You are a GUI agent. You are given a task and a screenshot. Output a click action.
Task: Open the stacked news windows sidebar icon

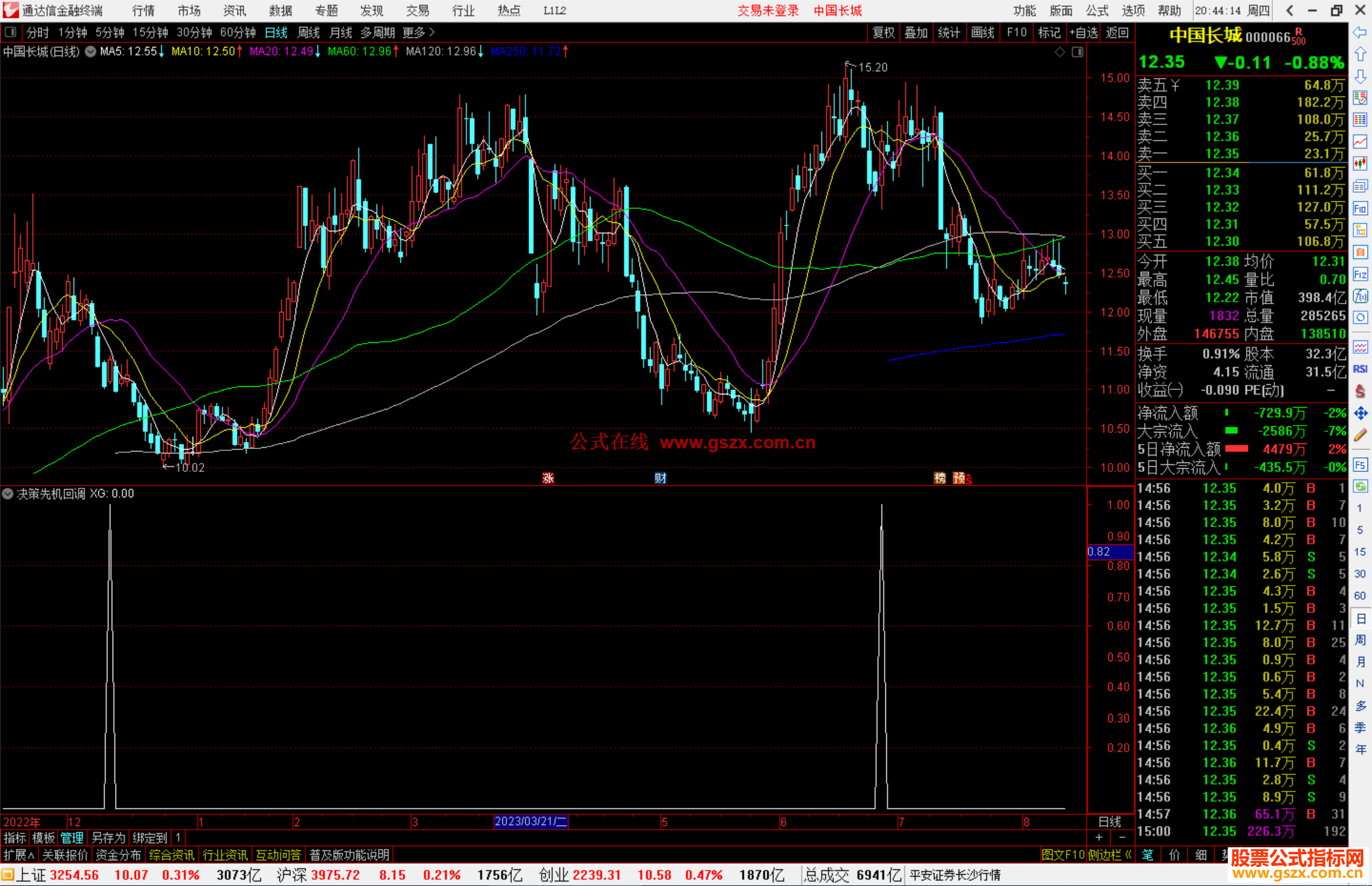pos(1360,186)
